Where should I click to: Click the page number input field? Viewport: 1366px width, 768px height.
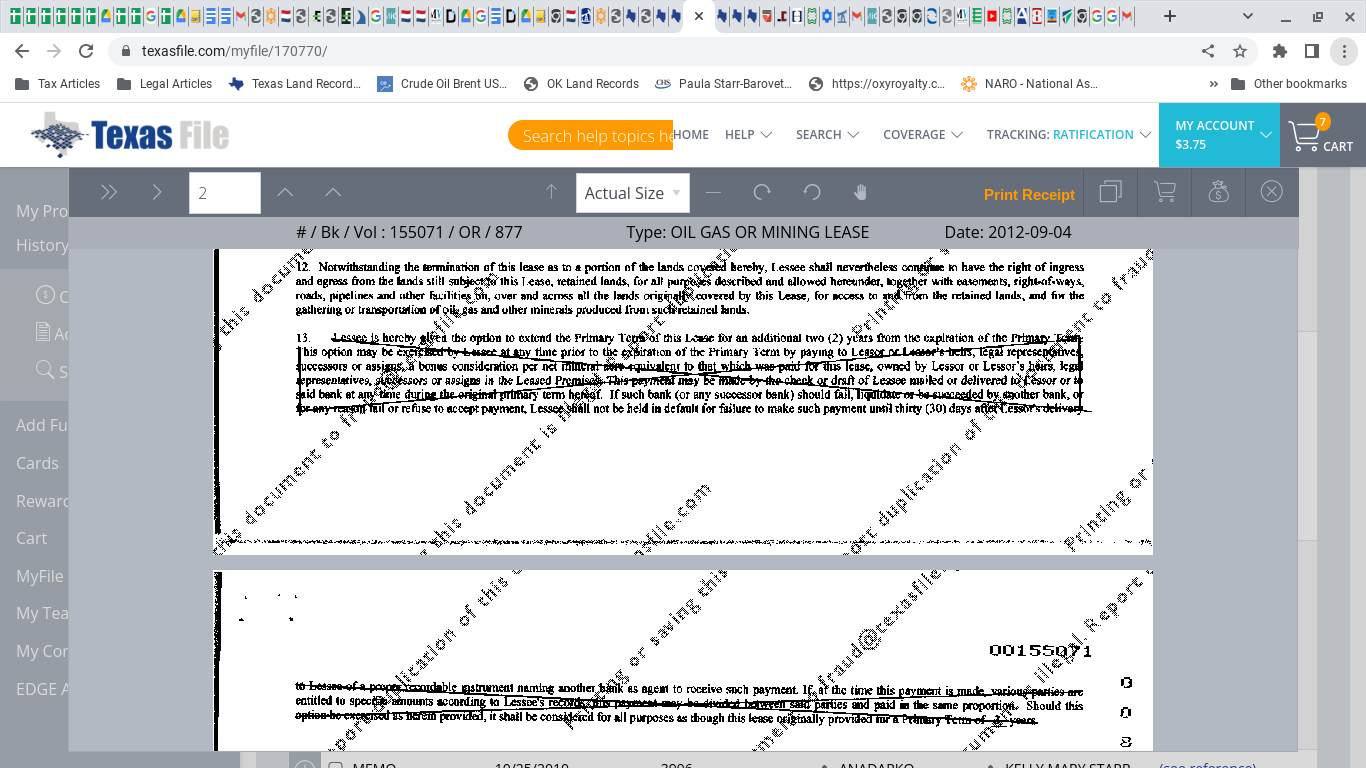[225, 193]
